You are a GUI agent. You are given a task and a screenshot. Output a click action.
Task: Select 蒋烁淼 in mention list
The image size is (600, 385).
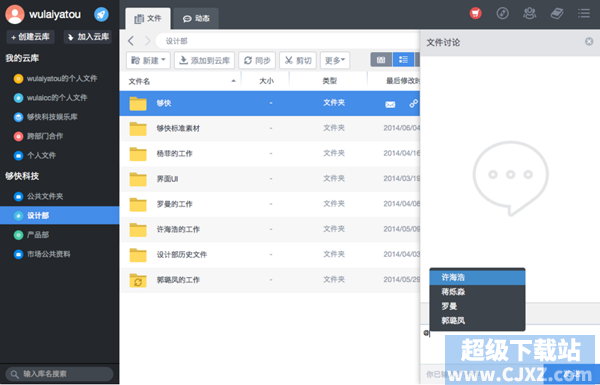point(477,292)
